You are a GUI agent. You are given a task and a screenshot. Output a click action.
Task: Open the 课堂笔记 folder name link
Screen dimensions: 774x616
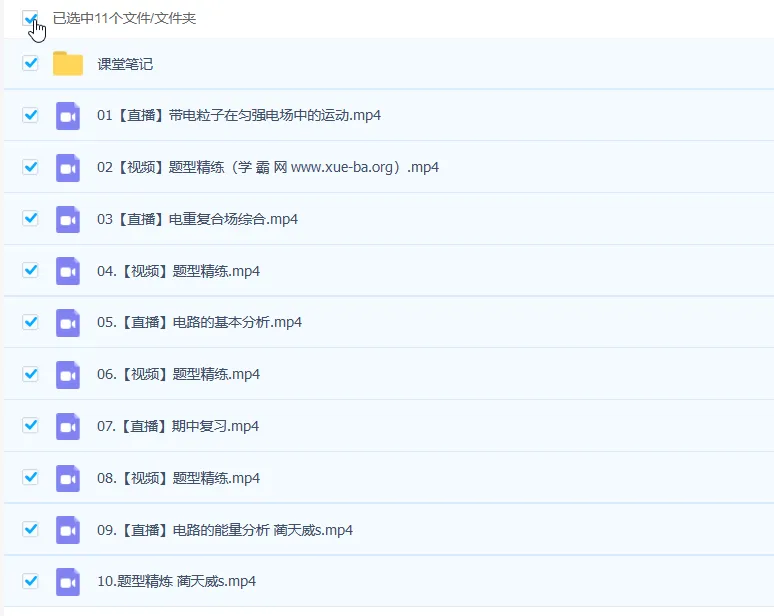(125, 64)
